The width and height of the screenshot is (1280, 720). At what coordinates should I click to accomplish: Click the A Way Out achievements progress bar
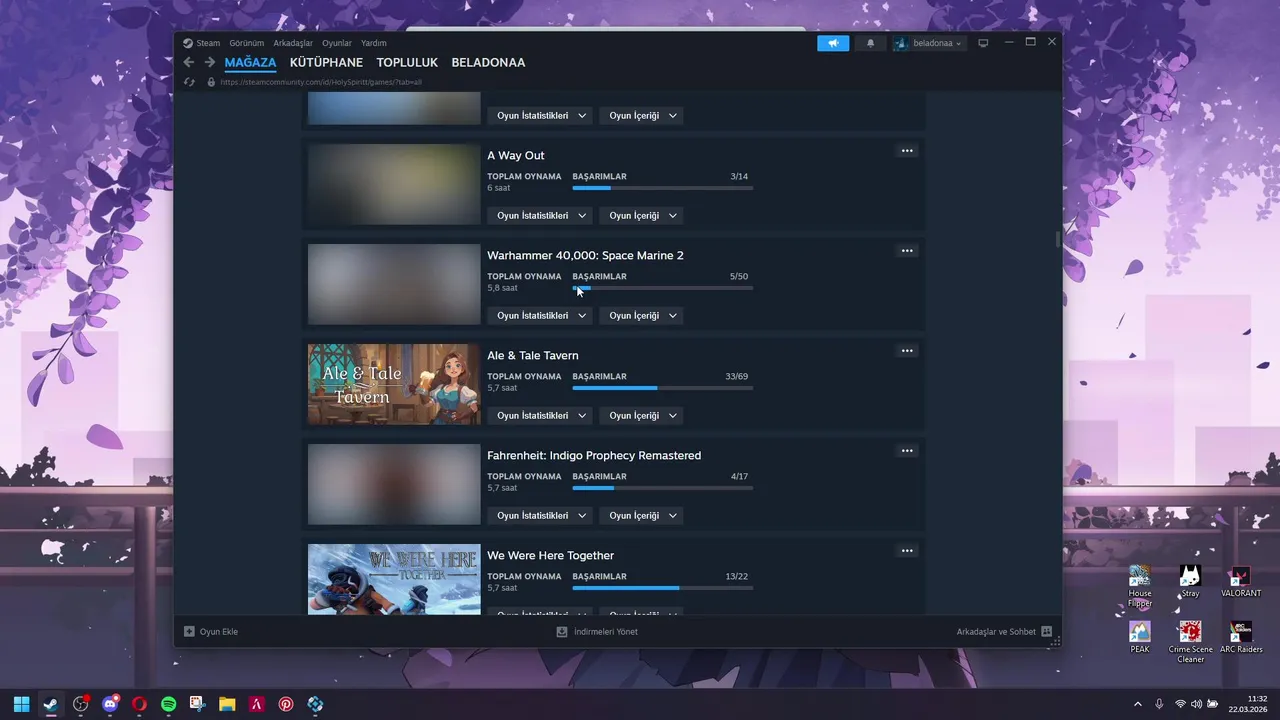click(663, 188)
